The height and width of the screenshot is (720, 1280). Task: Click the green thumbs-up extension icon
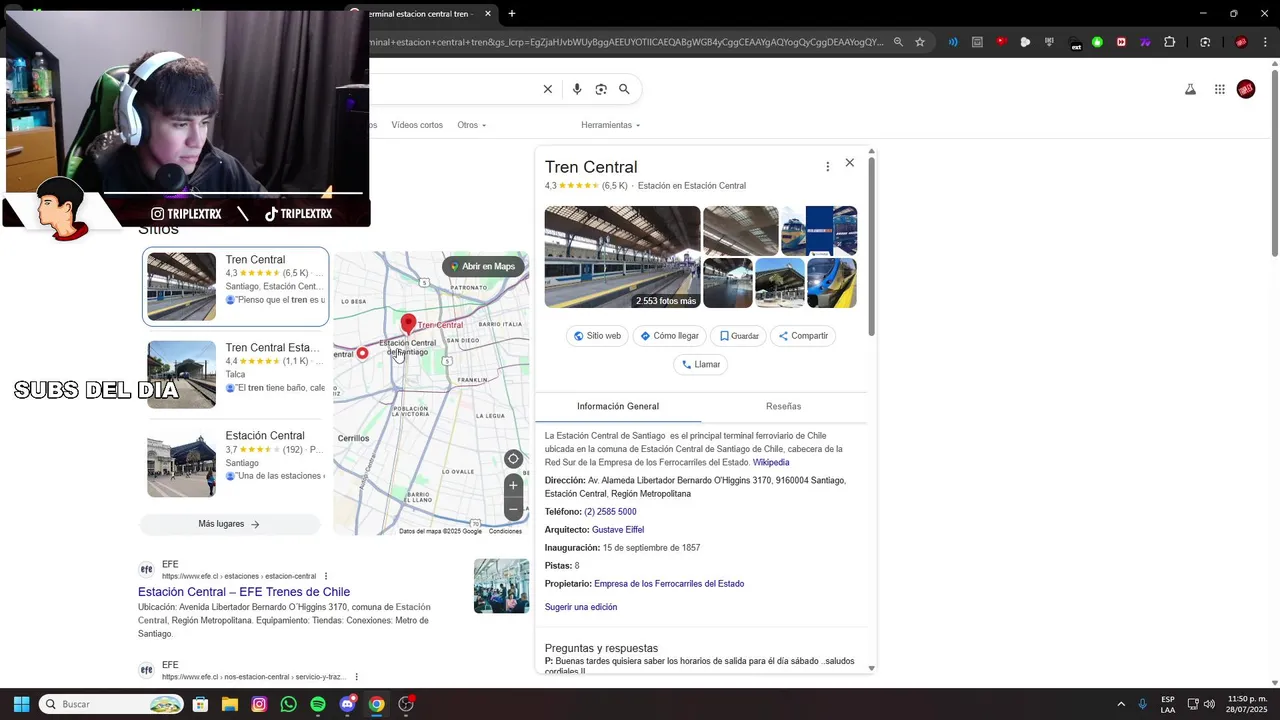pyautogui.click(x=1097, y=42)
